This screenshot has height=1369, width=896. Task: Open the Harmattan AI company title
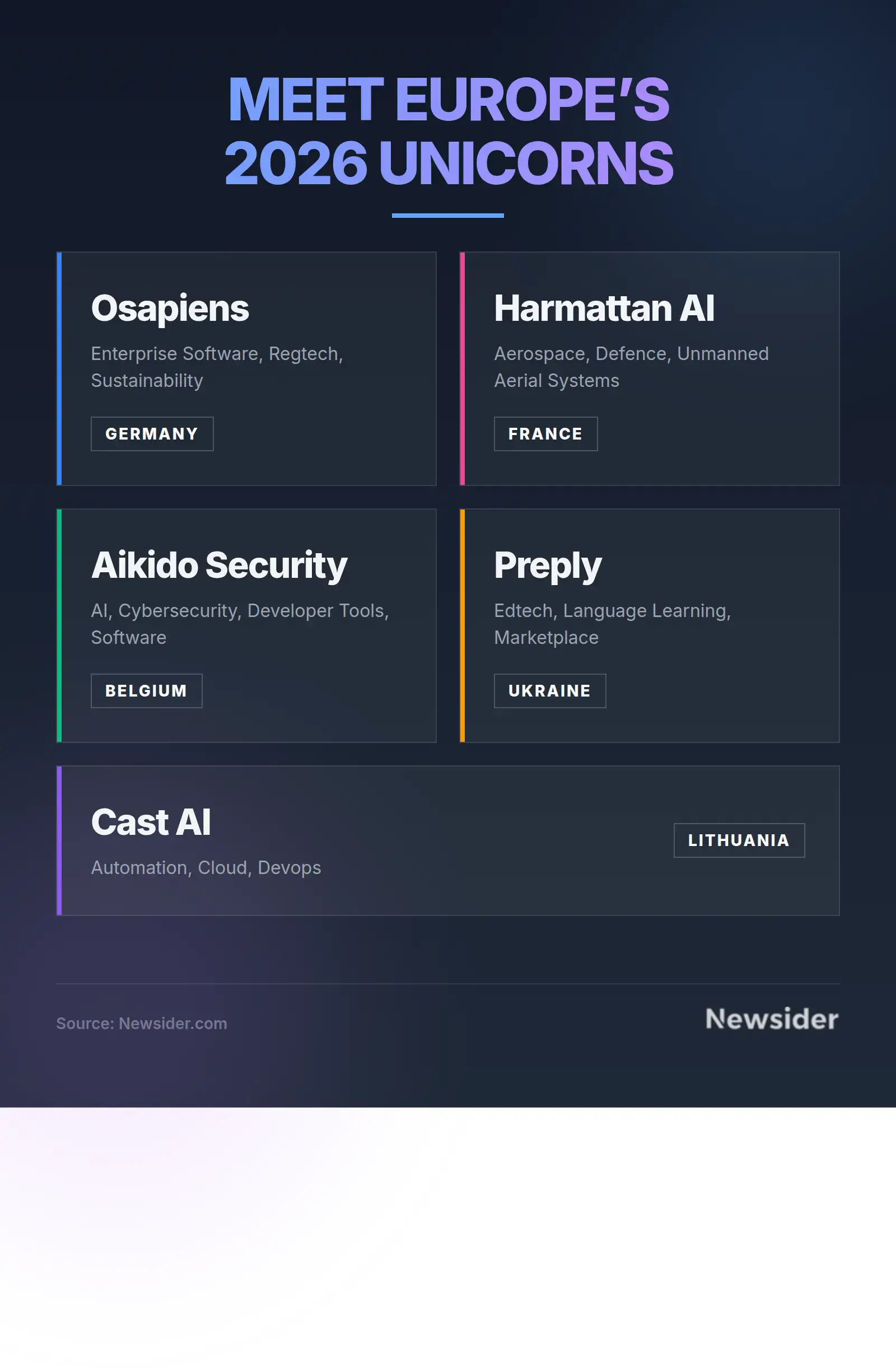[x=604, y=309]
